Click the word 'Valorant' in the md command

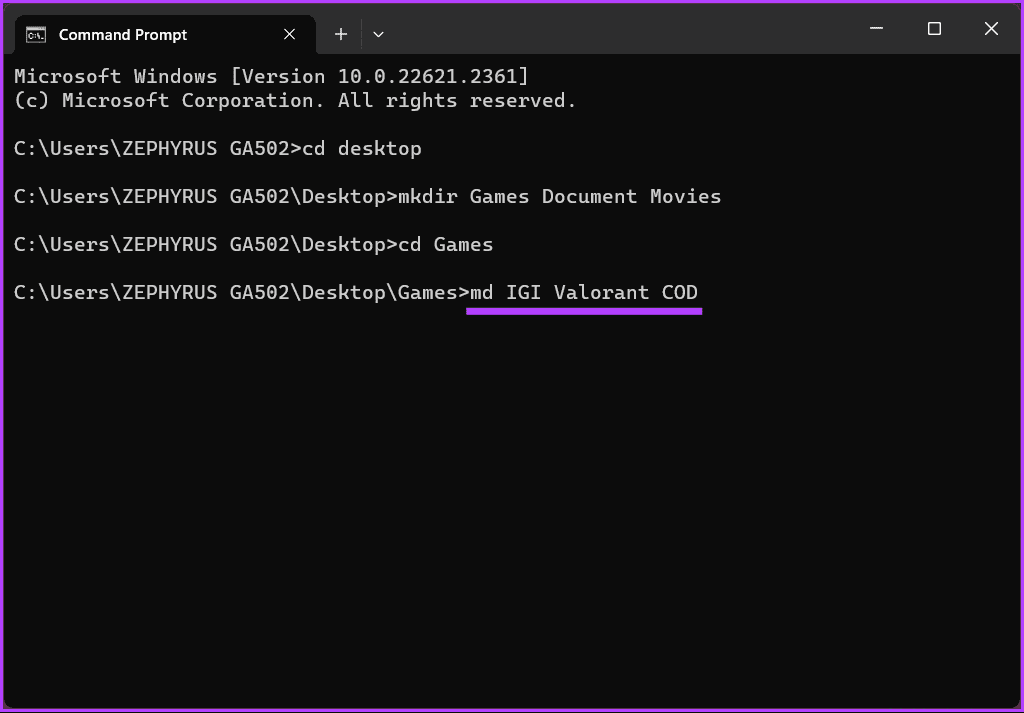click(x=601, y=293)
